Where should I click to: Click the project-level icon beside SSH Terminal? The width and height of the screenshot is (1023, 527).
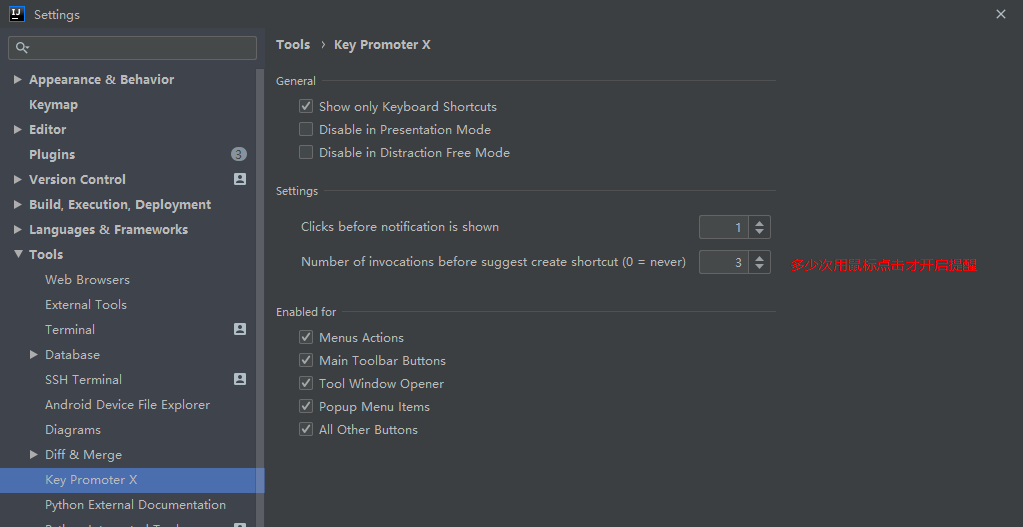[240, 379]
